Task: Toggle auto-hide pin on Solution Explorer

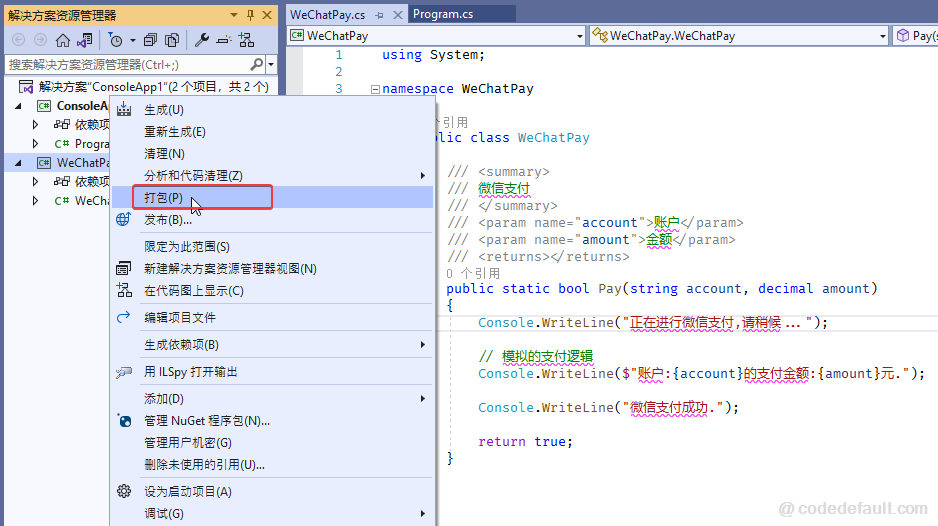Action: coord(250,15)
